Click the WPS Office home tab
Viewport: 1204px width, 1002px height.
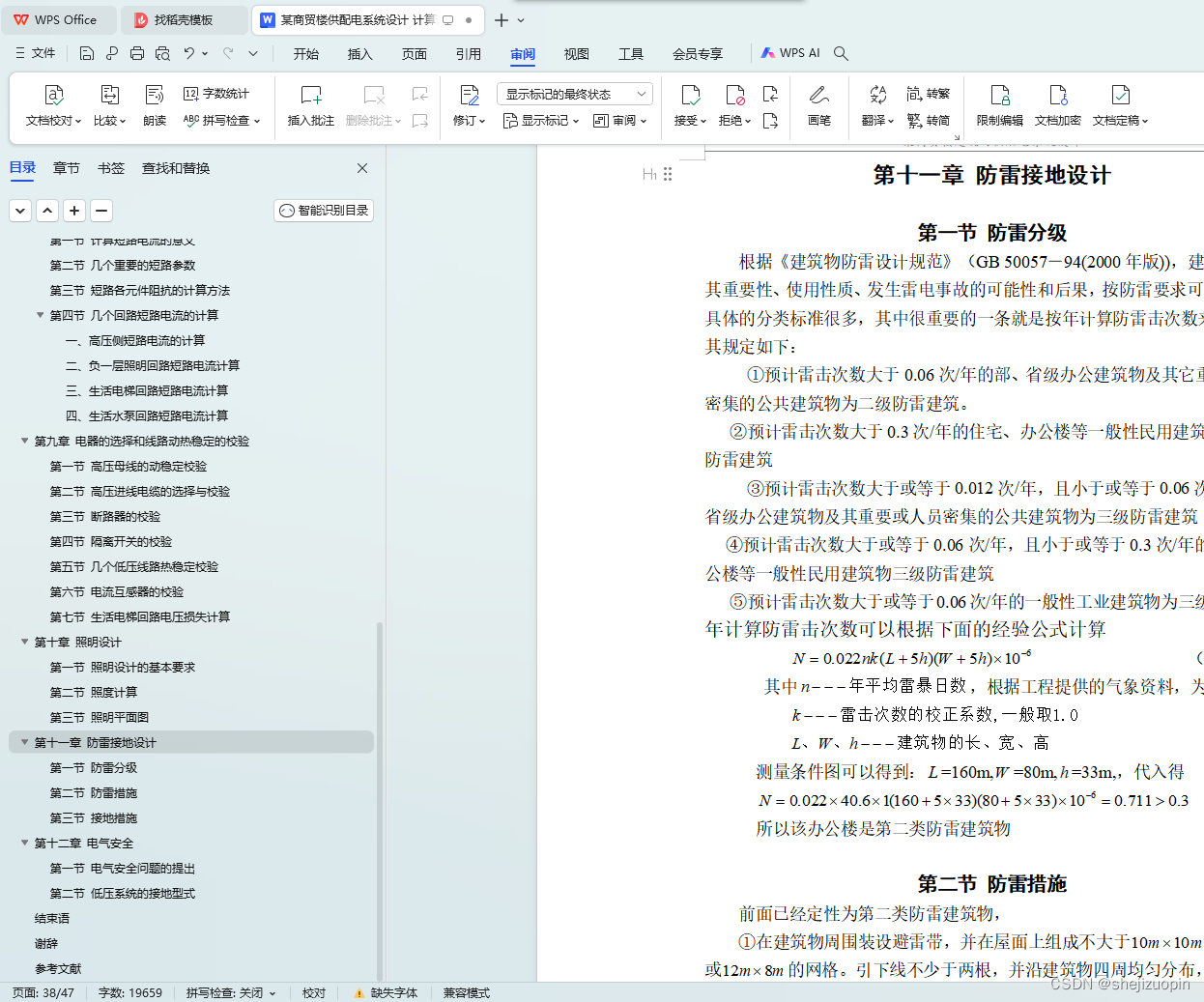(x=60, y=20)
